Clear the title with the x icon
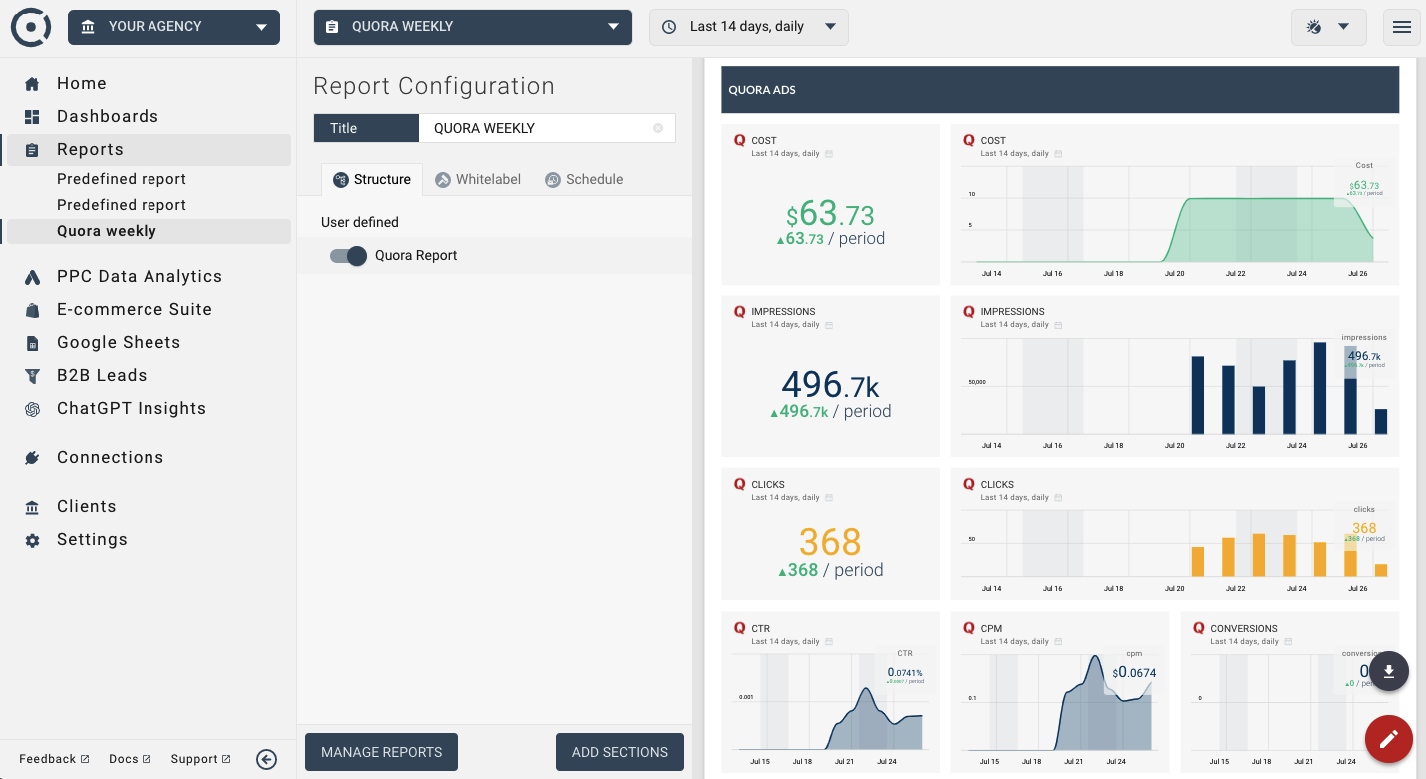Viewport: 1426px width, 779px height. coord(658,128)
